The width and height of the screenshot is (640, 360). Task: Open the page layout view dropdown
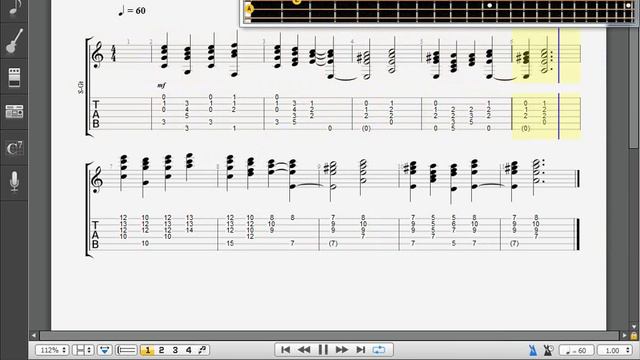pos(83,350)
